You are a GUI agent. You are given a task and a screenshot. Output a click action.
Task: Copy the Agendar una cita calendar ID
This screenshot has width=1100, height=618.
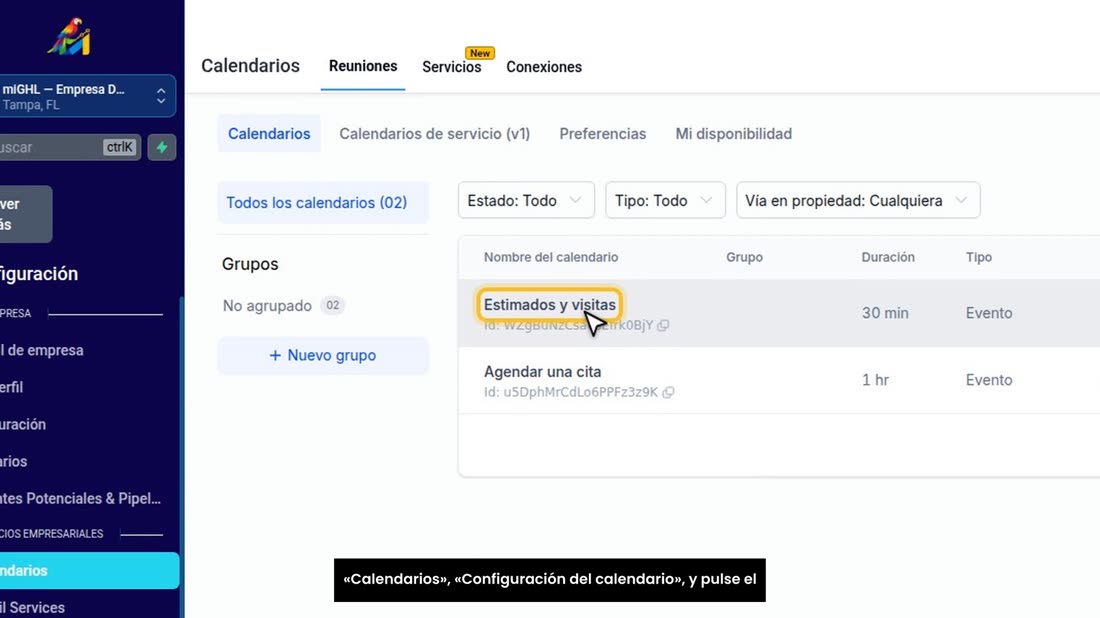point(668,392)
